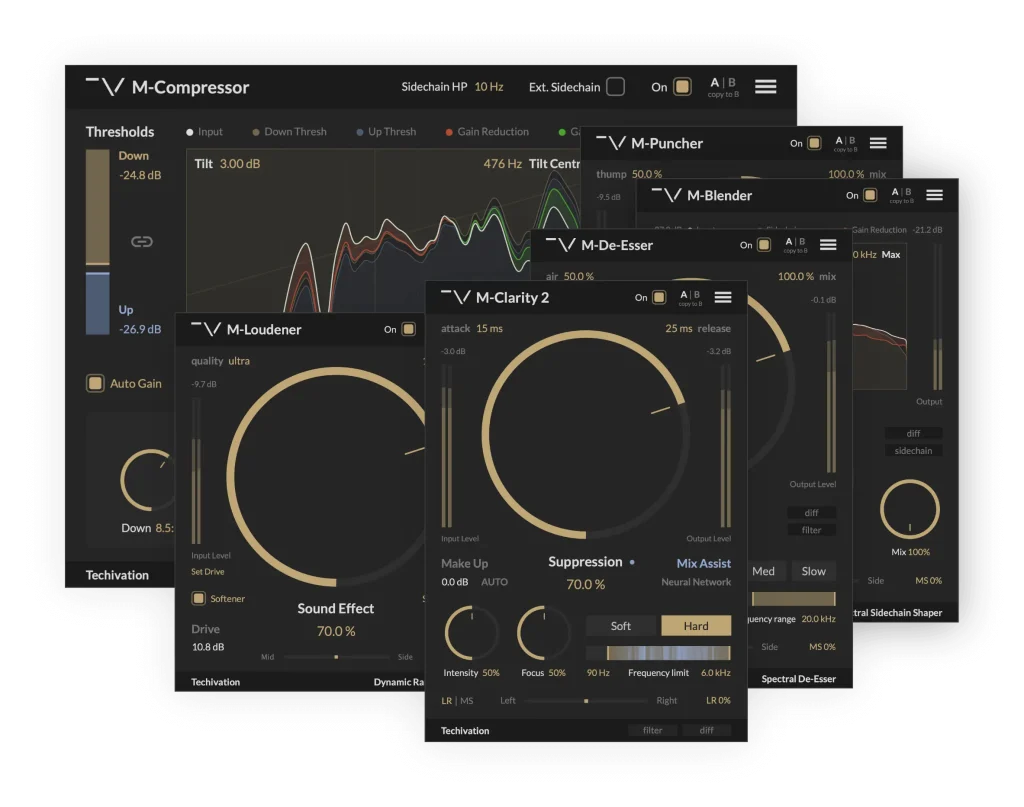Toggle the Auto Gain checkbox

click(x=95, y=383)
